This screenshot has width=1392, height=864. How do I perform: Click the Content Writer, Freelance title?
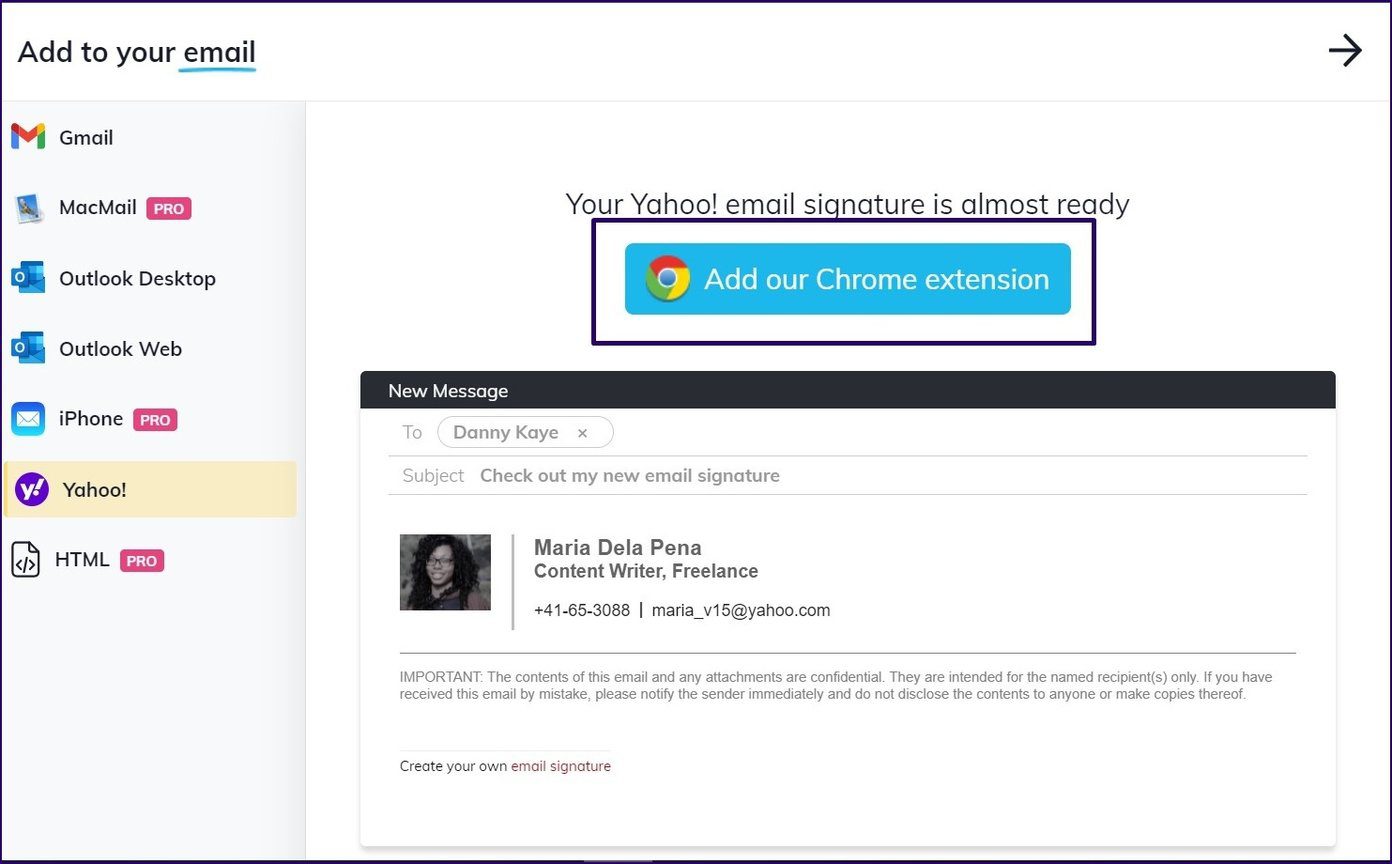[646, 571]
